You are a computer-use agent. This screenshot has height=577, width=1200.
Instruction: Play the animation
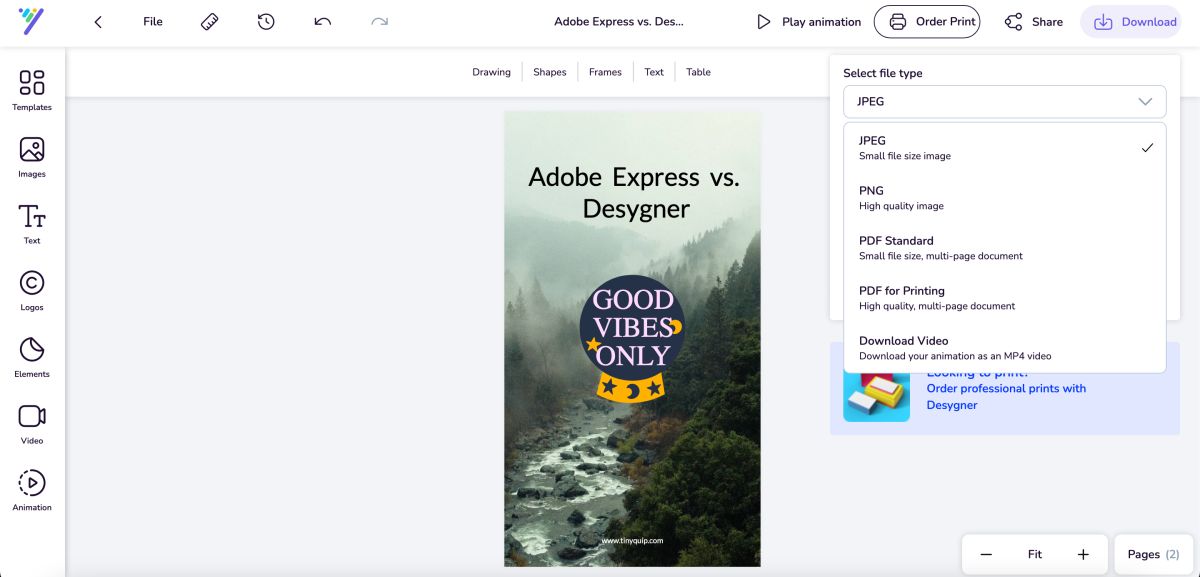point(808,21)
